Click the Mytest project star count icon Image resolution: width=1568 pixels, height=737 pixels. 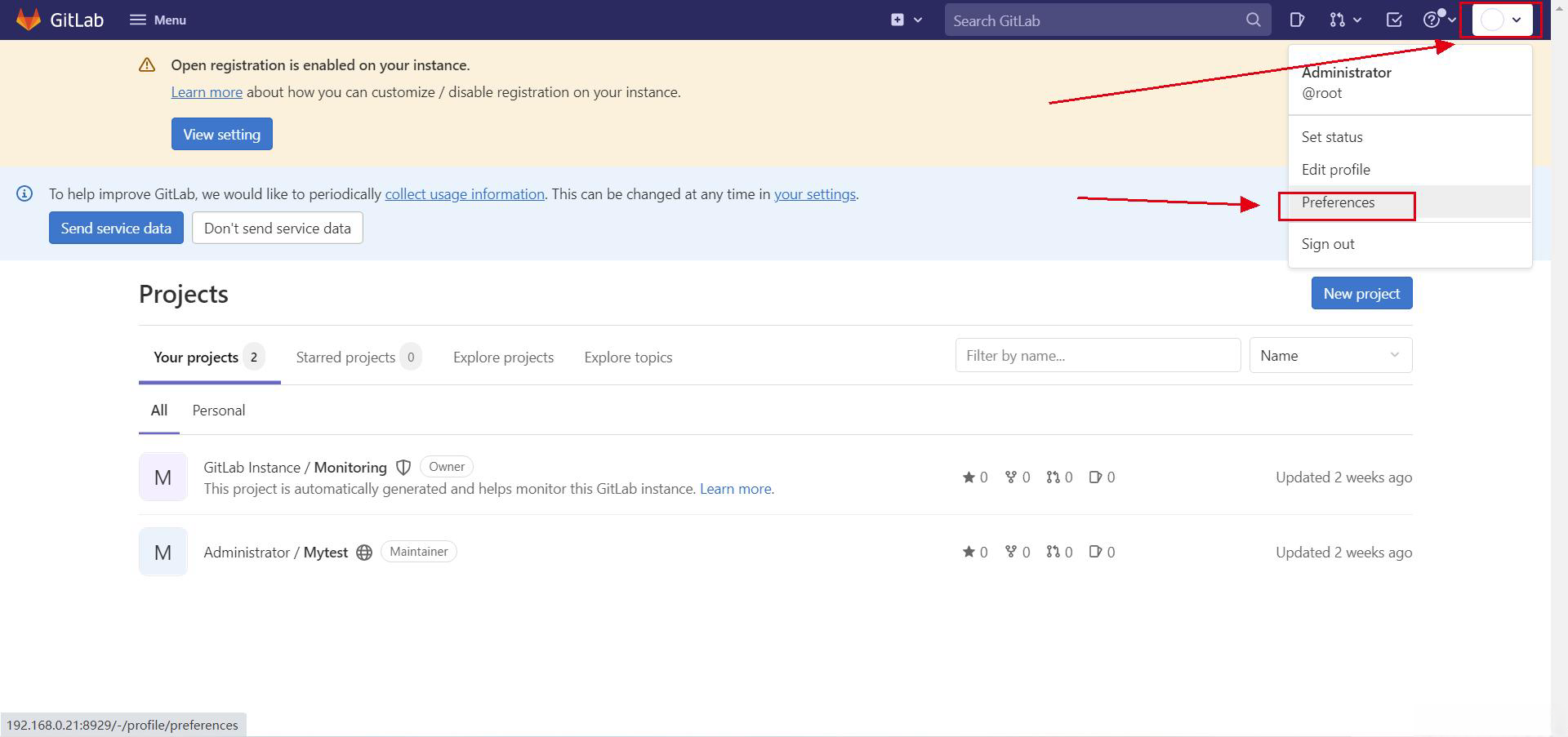969,553
